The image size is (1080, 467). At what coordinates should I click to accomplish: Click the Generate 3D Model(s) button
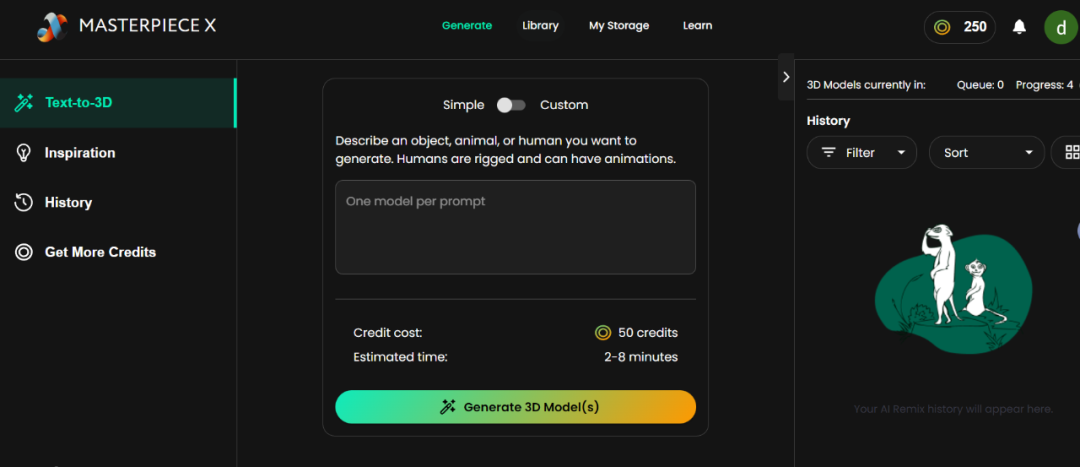coord(515,407)
